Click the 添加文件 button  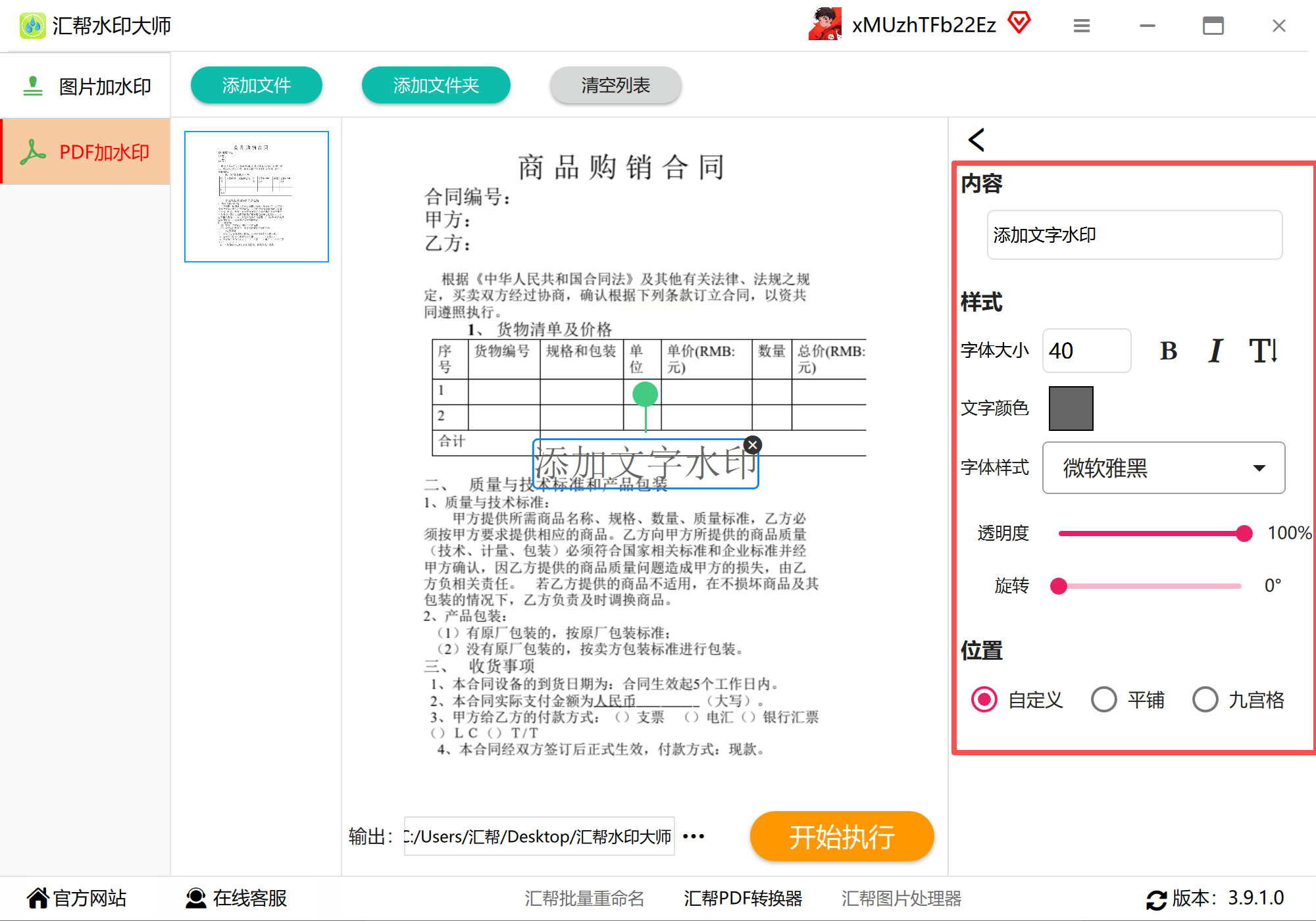click(256, 85)
